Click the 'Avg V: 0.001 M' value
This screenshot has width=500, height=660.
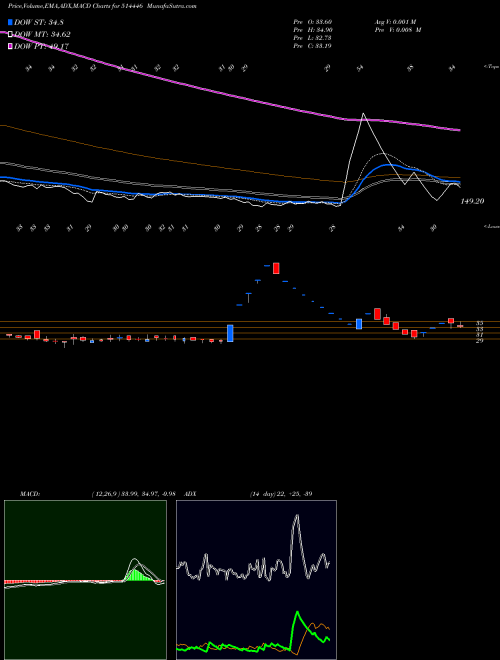point(395,22)
